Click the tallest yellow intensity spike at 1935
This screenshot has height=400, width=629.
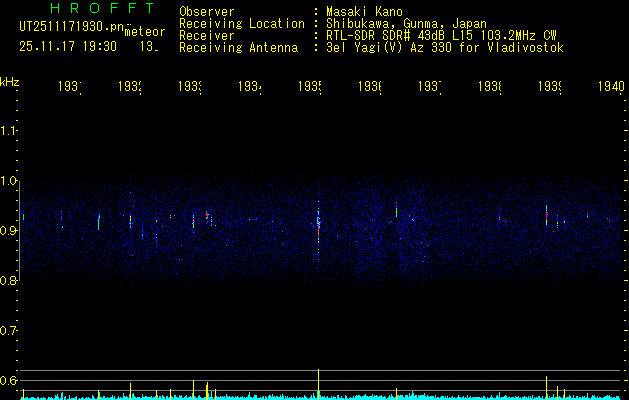click(x=319, y=384)
